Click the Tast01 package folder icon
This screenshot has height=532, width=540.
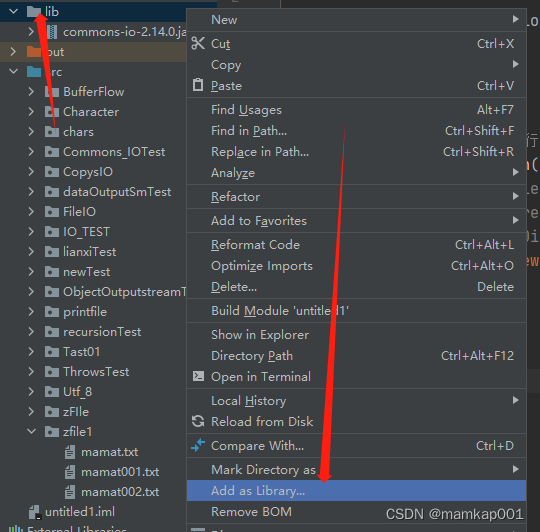point(52,352)
